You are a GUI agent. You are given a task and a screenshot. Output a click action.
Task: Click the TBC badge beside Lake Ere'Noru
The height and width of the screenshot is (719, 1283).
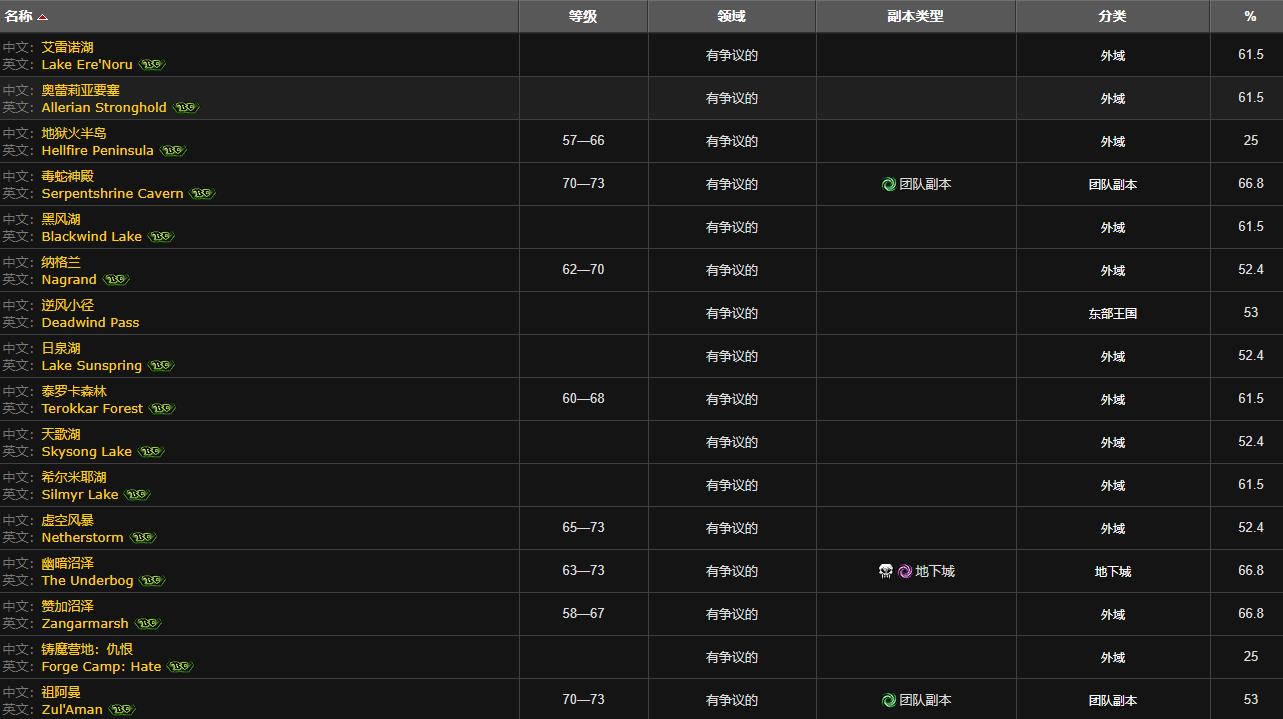point(152,65)
